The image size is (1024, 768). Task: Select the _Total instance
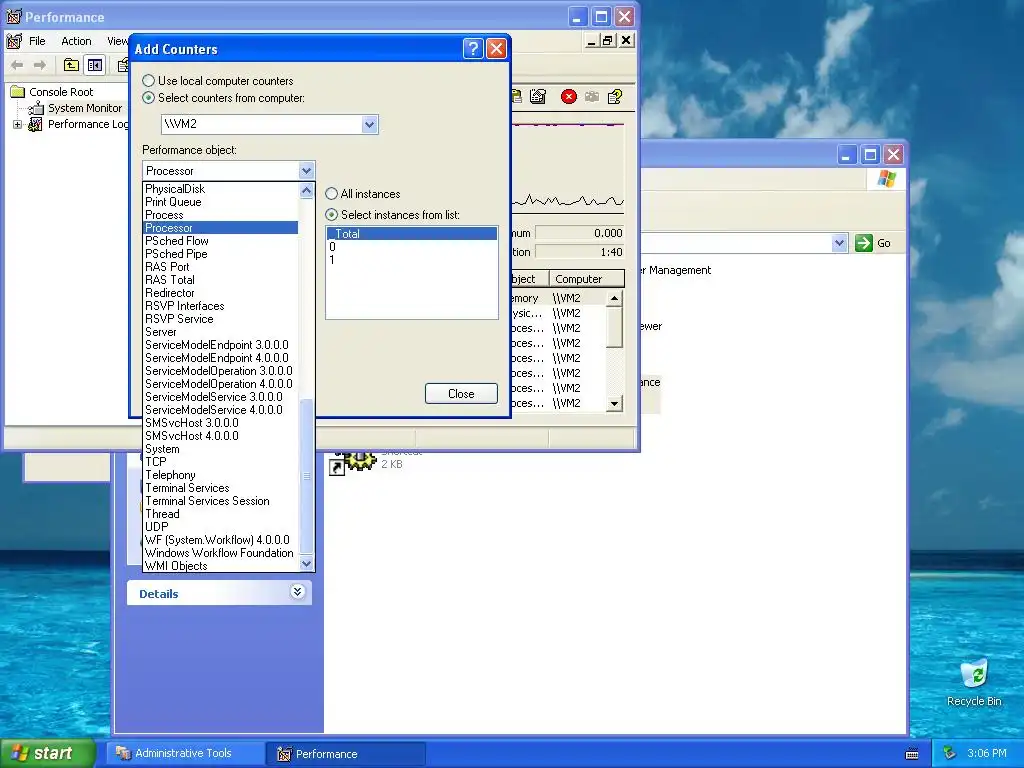[411, 233]
